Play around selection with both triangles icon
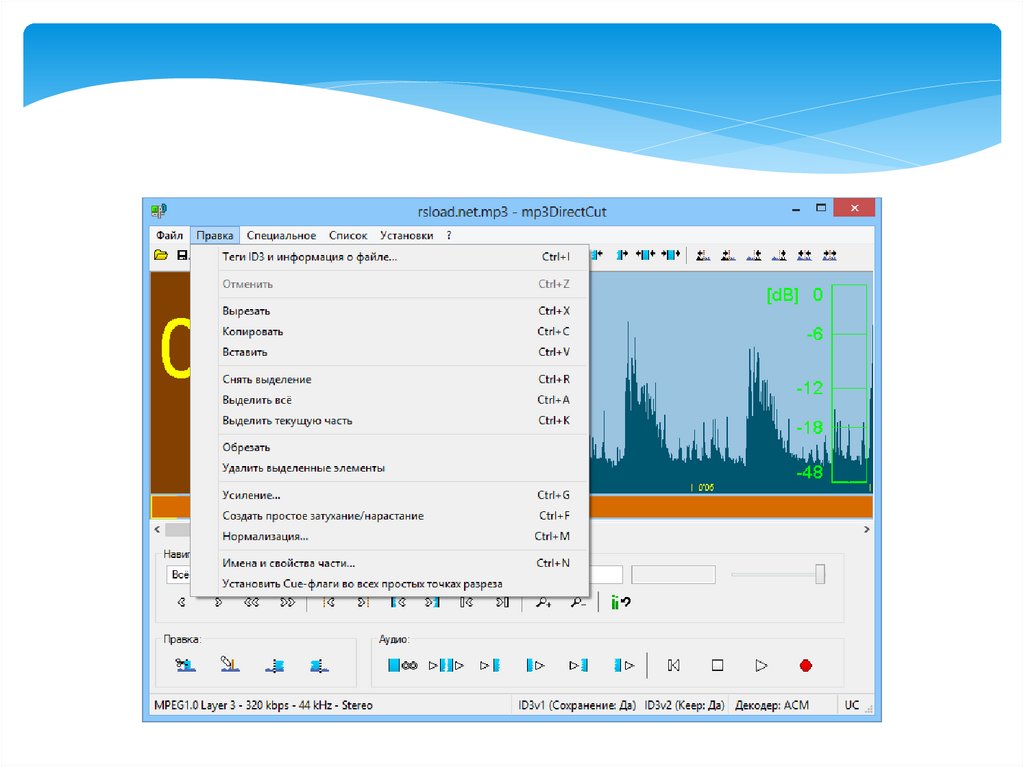The width and height of the screenshot is (1024, 767). pos(446,665)
